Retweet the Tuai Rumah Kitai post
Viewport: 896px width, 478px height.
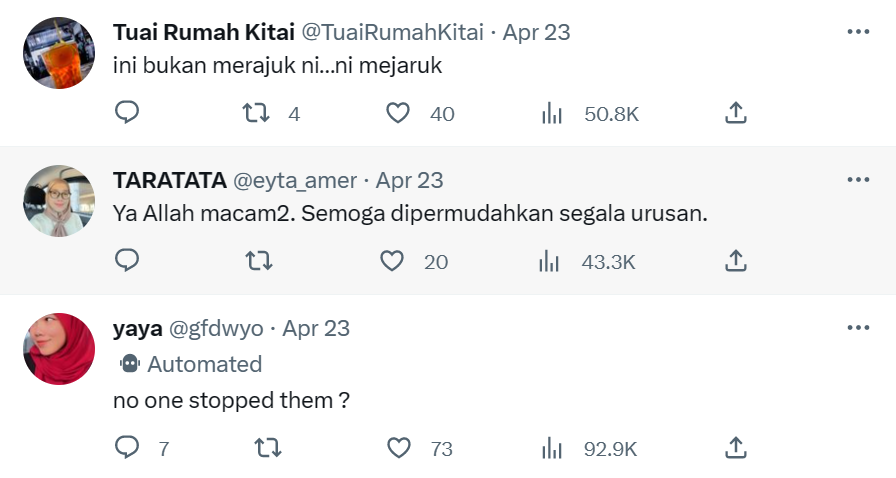click(257, 113)
